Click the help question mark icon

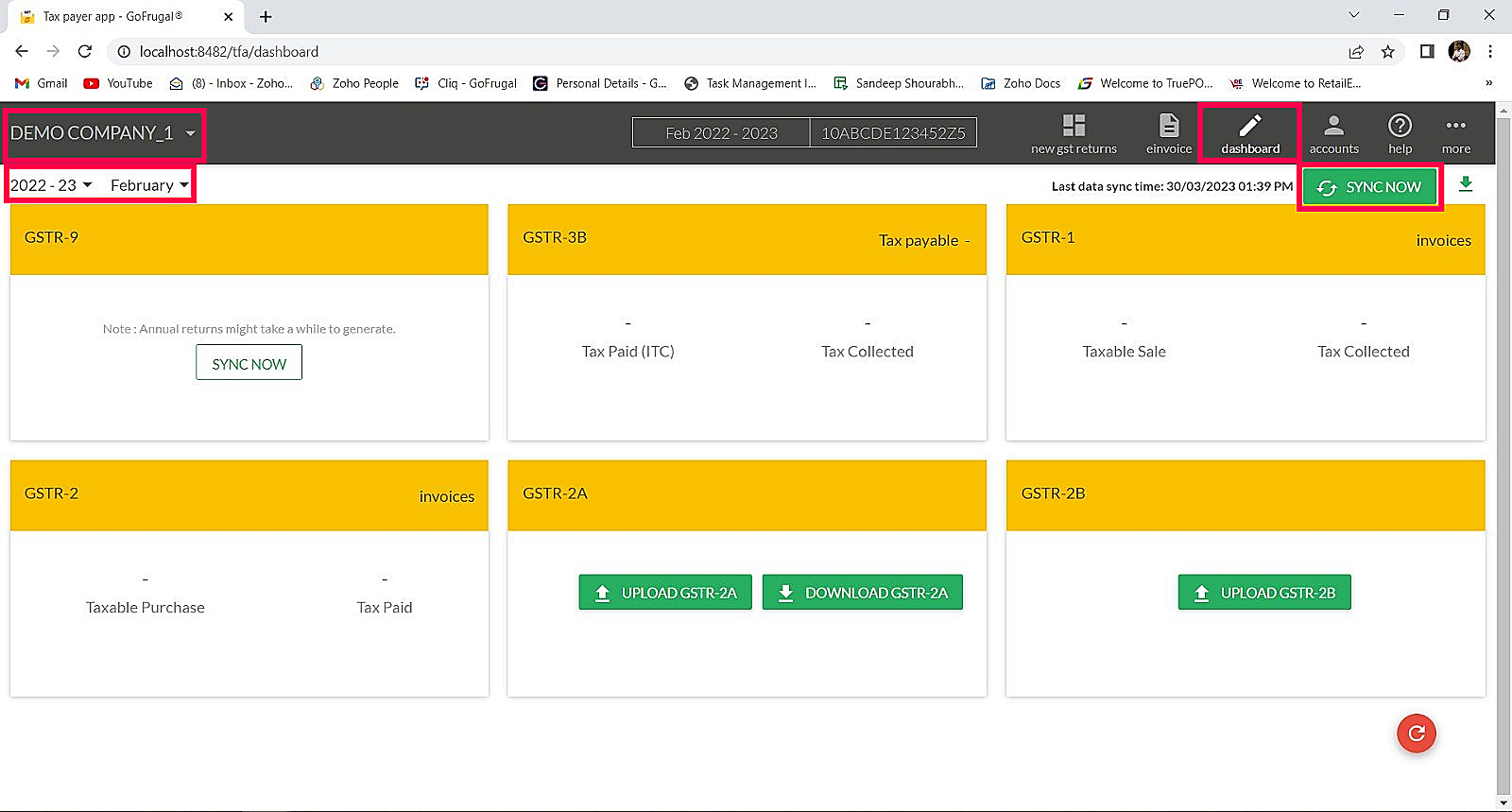[1400, 126]
